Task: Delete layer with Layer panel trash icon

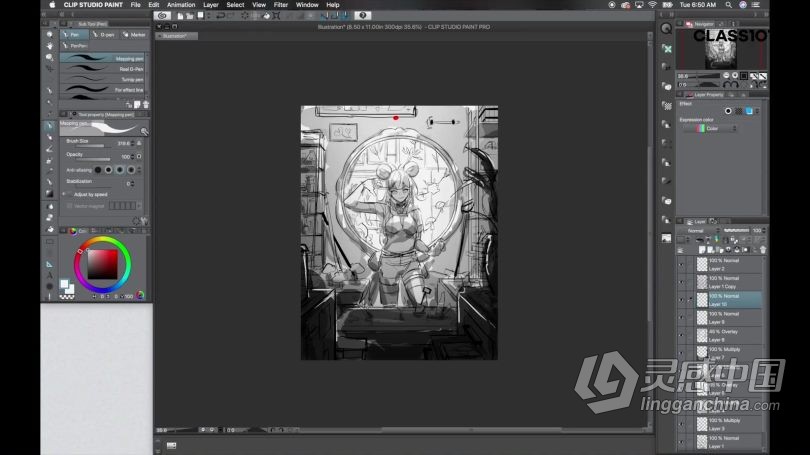Action: [x=762, y=250]
